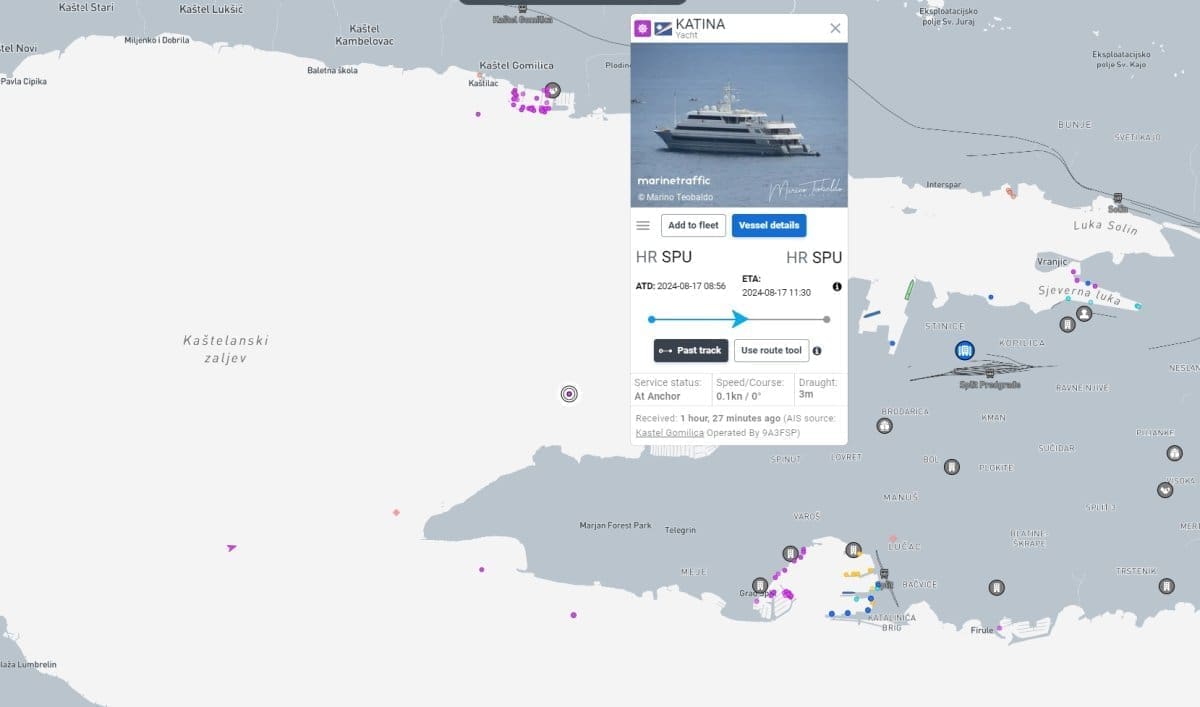The image size is (1200, 707).
Task: Click the Split train station marker
Action: pyautogui.click(x=885, y=574)
